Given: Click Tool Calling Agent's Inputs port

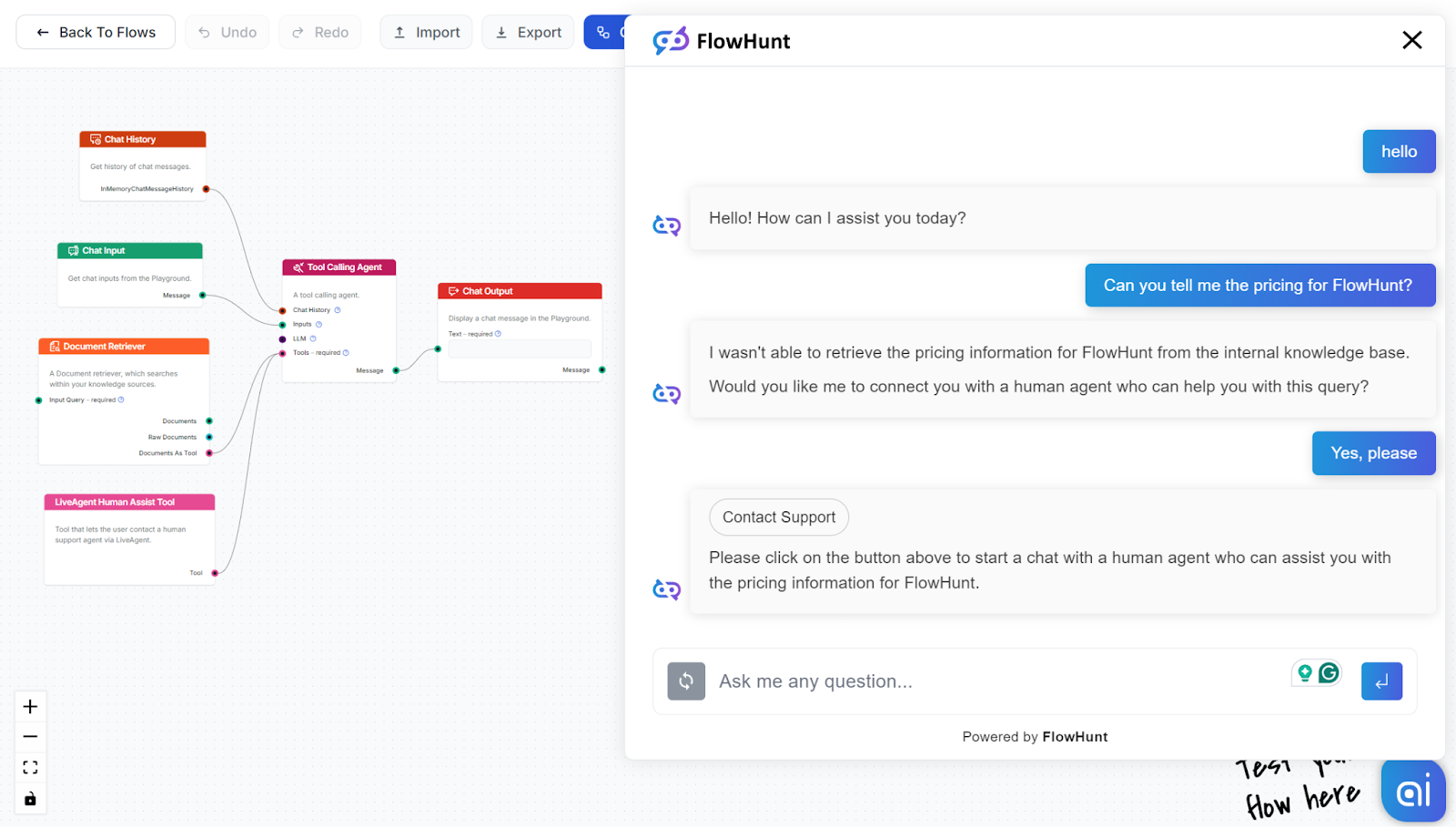Looking at the screenshot, I should (x=283, y=325).
